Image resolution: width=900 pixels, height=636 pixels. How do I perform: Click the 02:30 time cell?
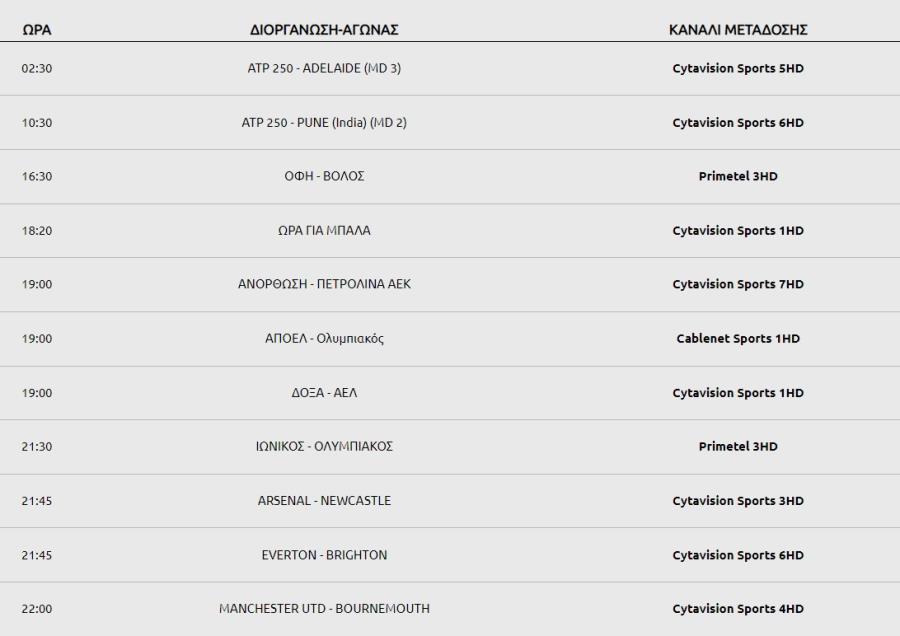[x=37, y=68]
